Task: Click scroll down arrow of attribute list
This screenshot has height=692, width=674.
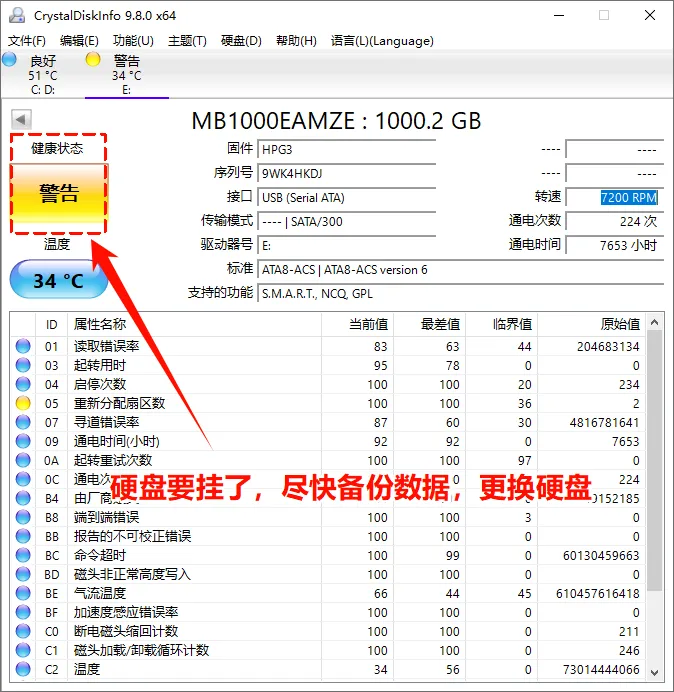Action: tap(655, 672)
